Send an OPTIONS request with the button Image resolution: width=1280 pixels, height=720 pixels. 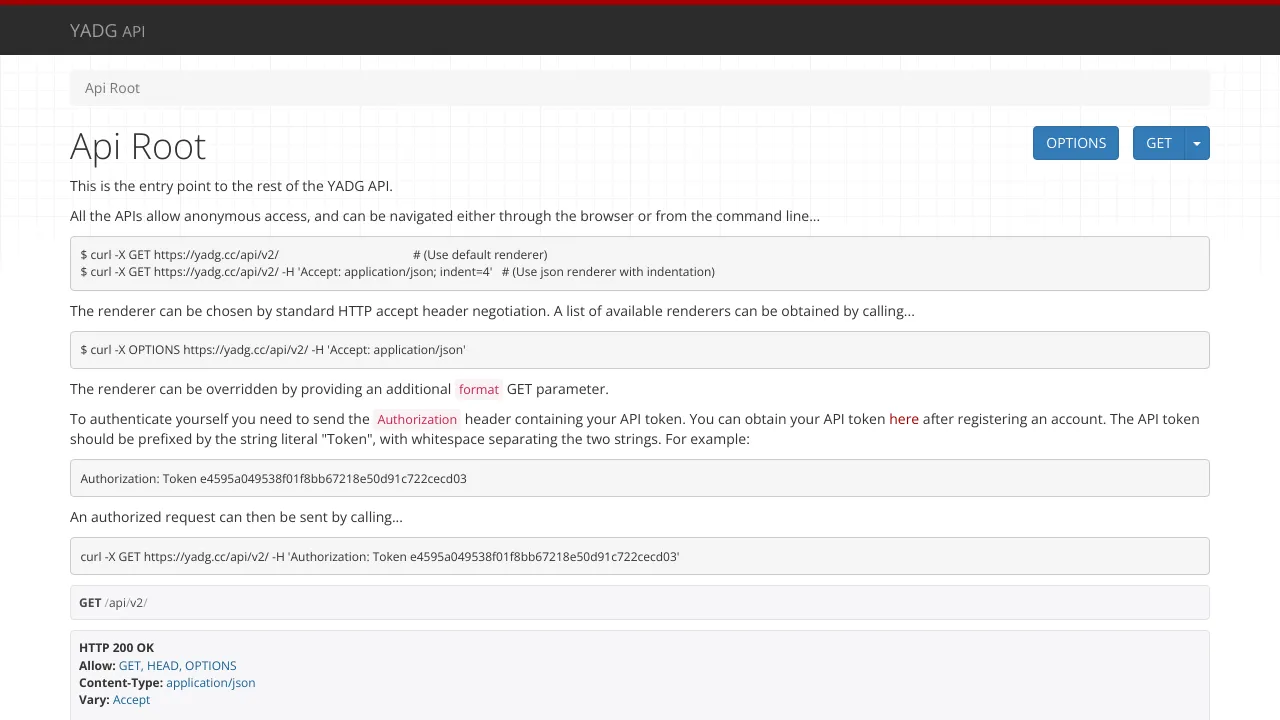tap(1075, 143)
